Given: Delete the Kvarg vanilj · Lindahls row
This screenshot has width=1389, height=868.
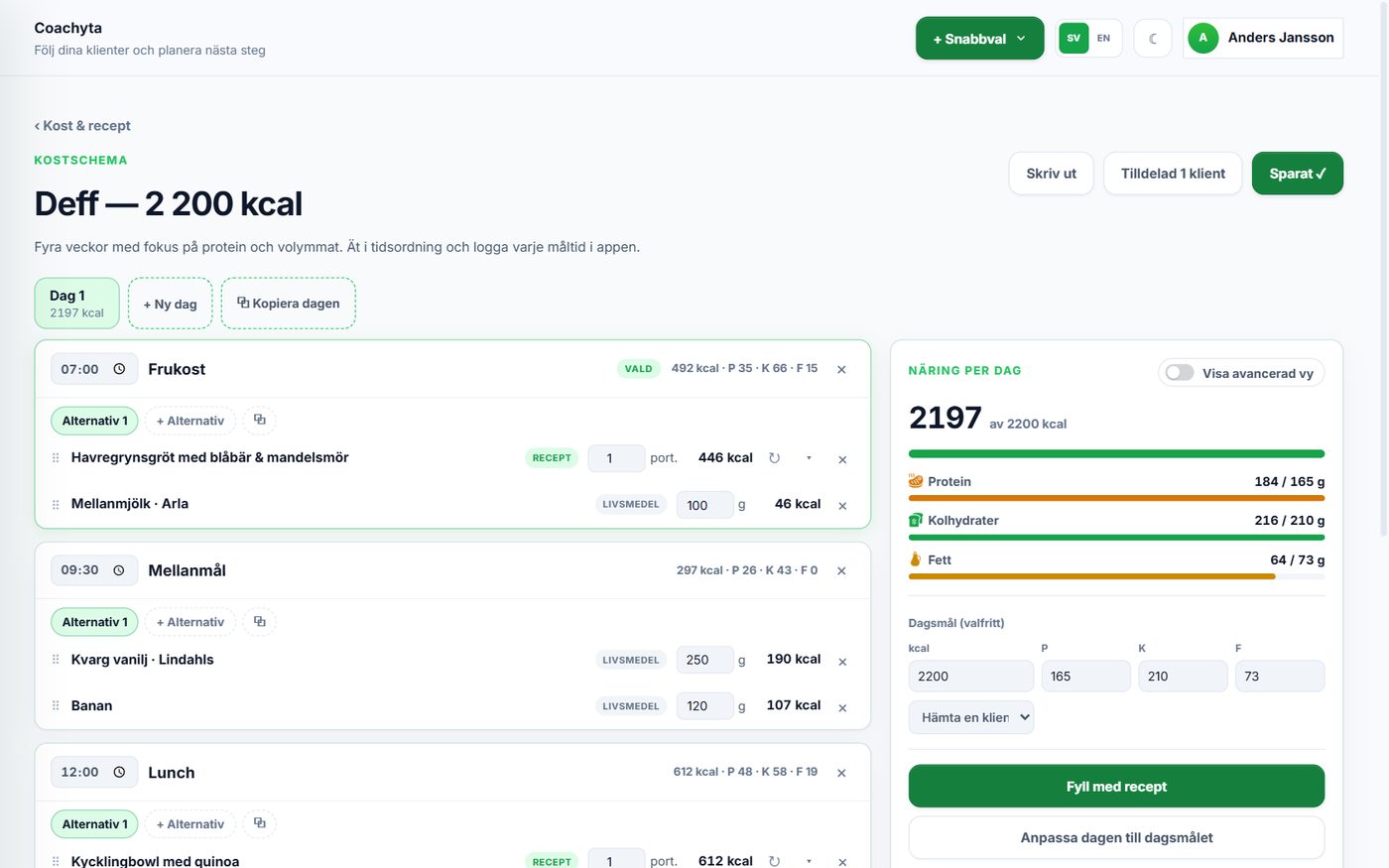Looking at the screenshot, I should click(x=842, y=662).
